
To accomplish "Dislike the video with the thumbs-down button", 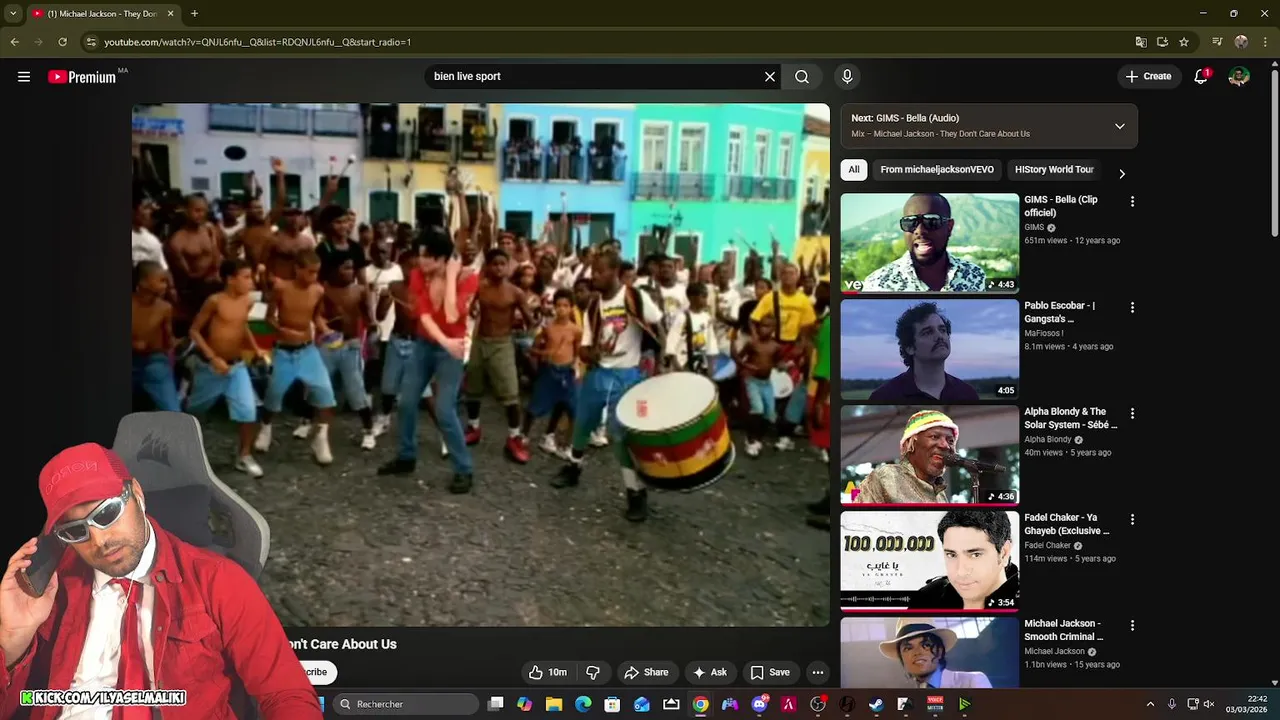I will pos(593,672).
